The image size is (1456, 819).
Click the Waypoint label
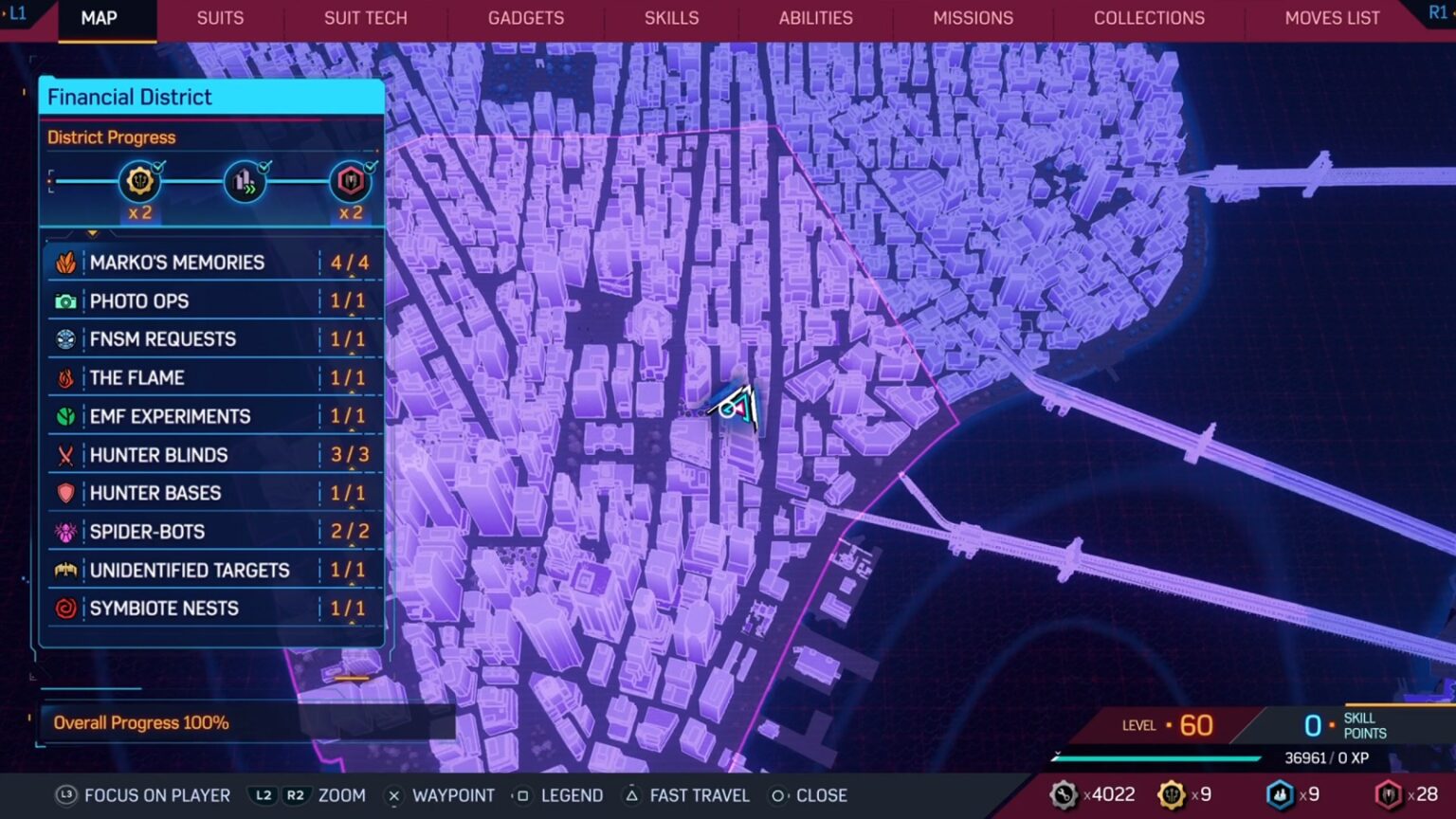click(453, 795)
